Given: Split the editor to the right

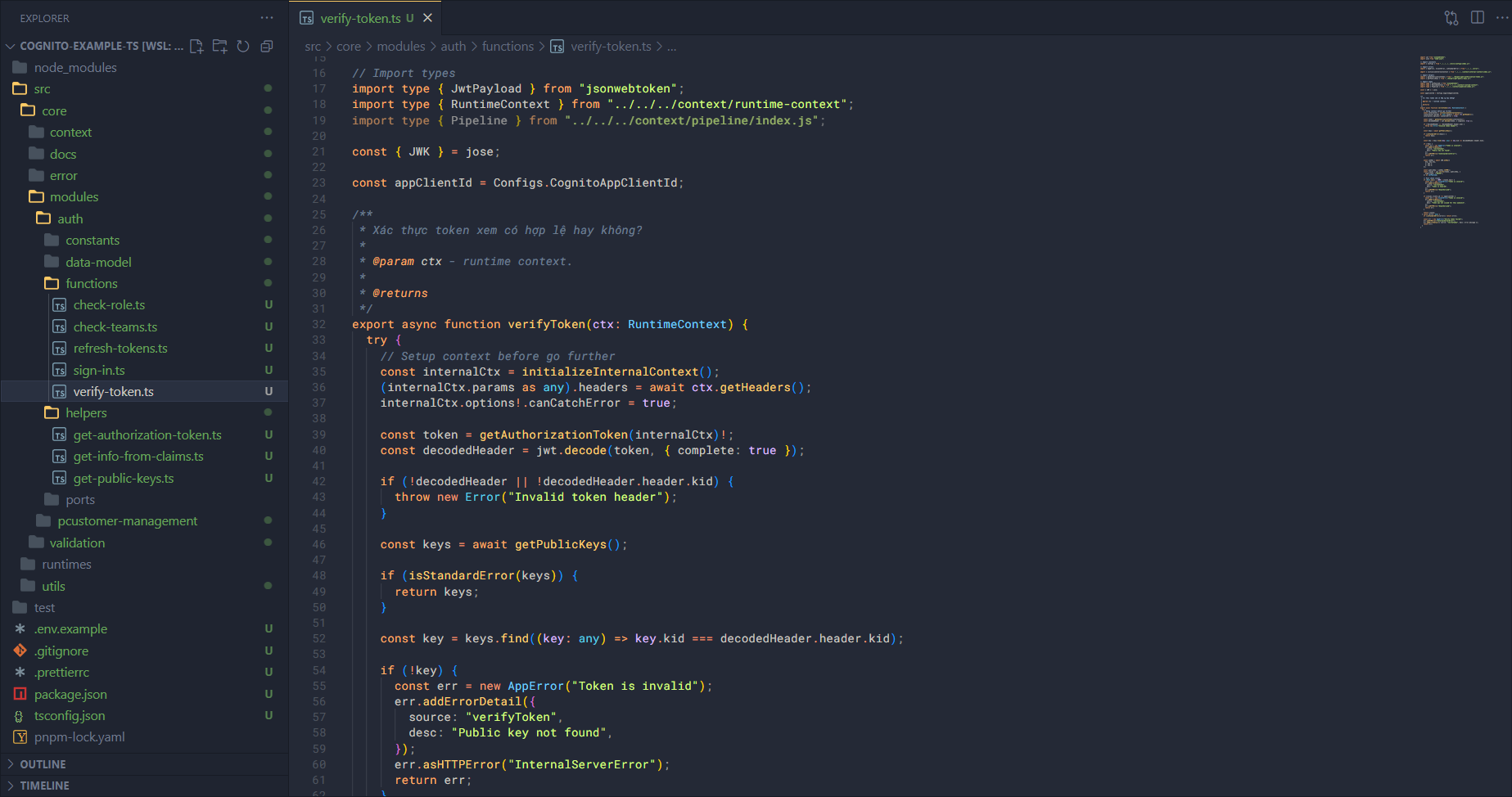Looking at the screenshot, I should click(1478, 18).
